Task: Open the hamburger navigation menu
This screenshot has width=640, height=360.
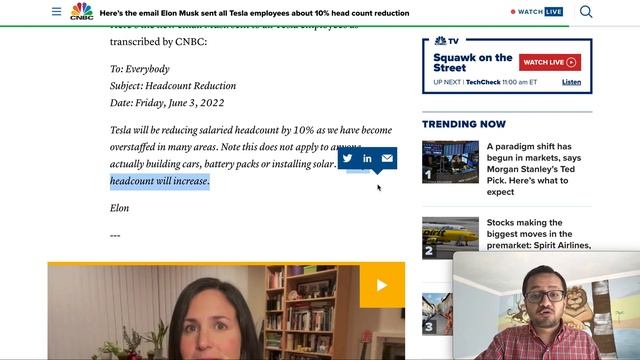Action: tap(56, 11)
